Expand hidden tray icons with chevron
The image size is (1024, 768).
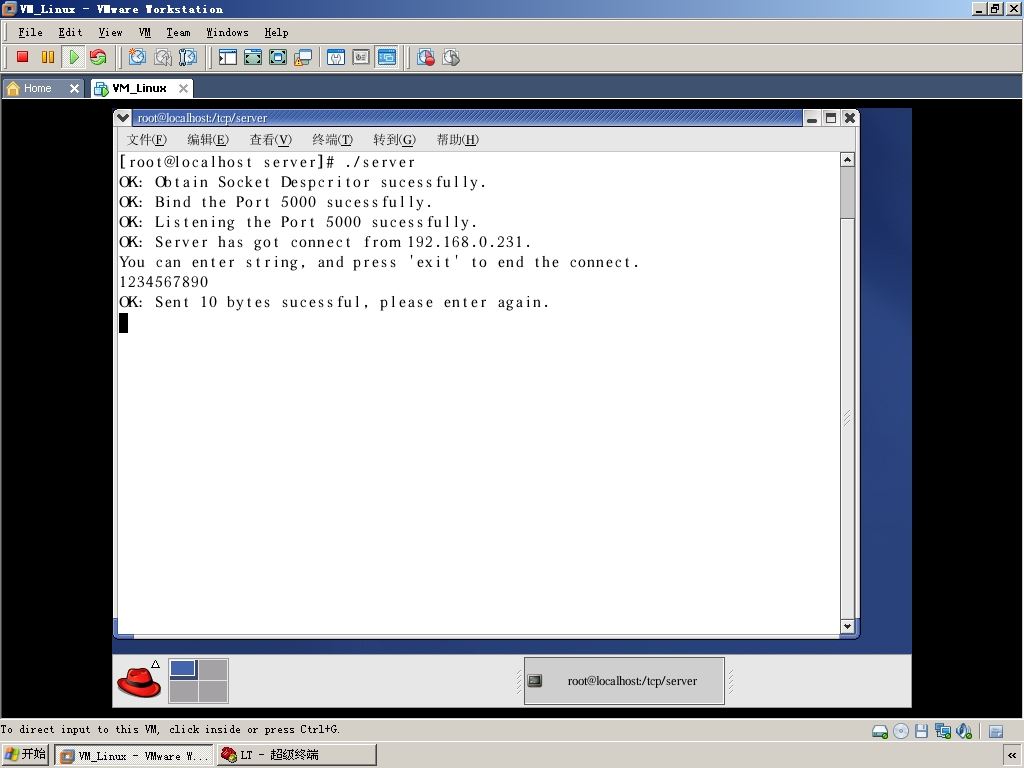tap(1012, 756)
